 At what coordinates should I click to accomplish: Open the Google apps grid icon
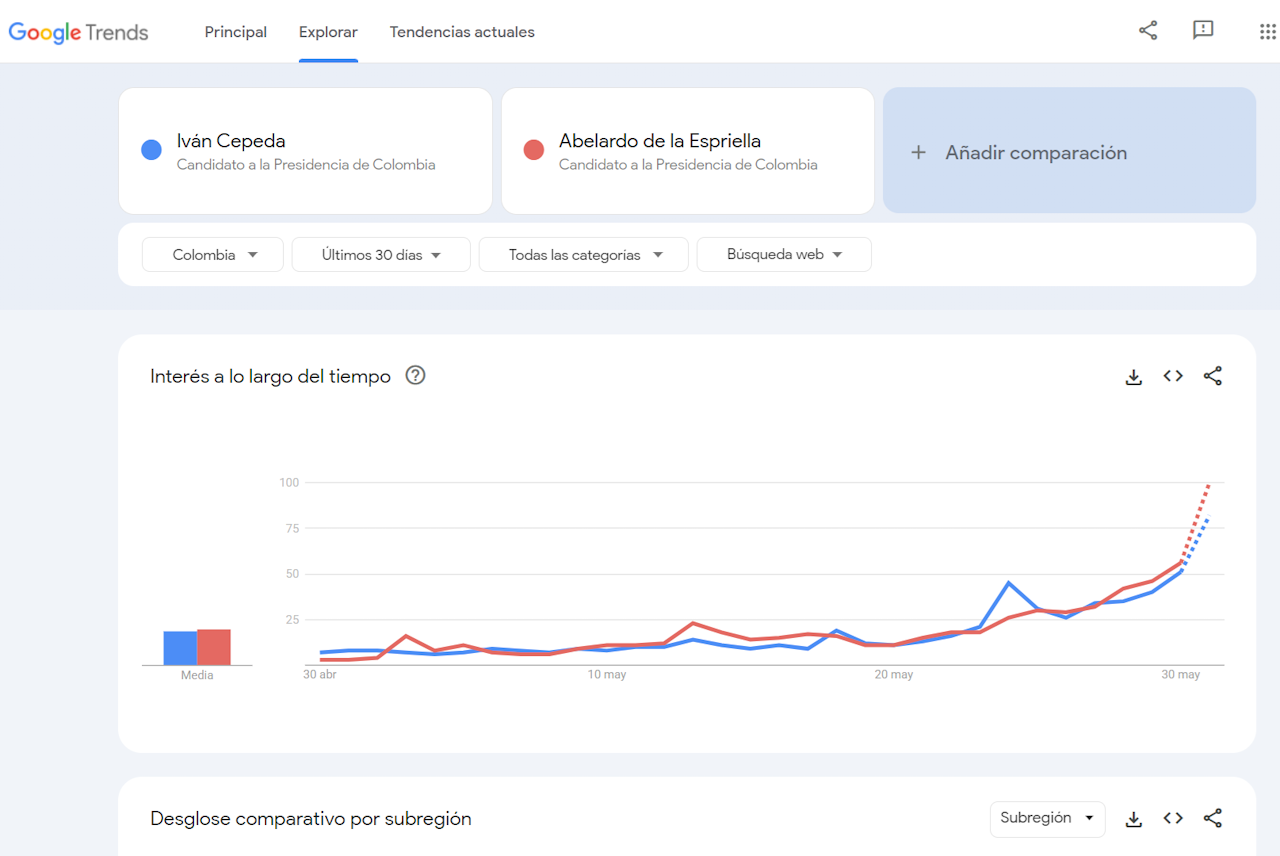coord(1267,32)
